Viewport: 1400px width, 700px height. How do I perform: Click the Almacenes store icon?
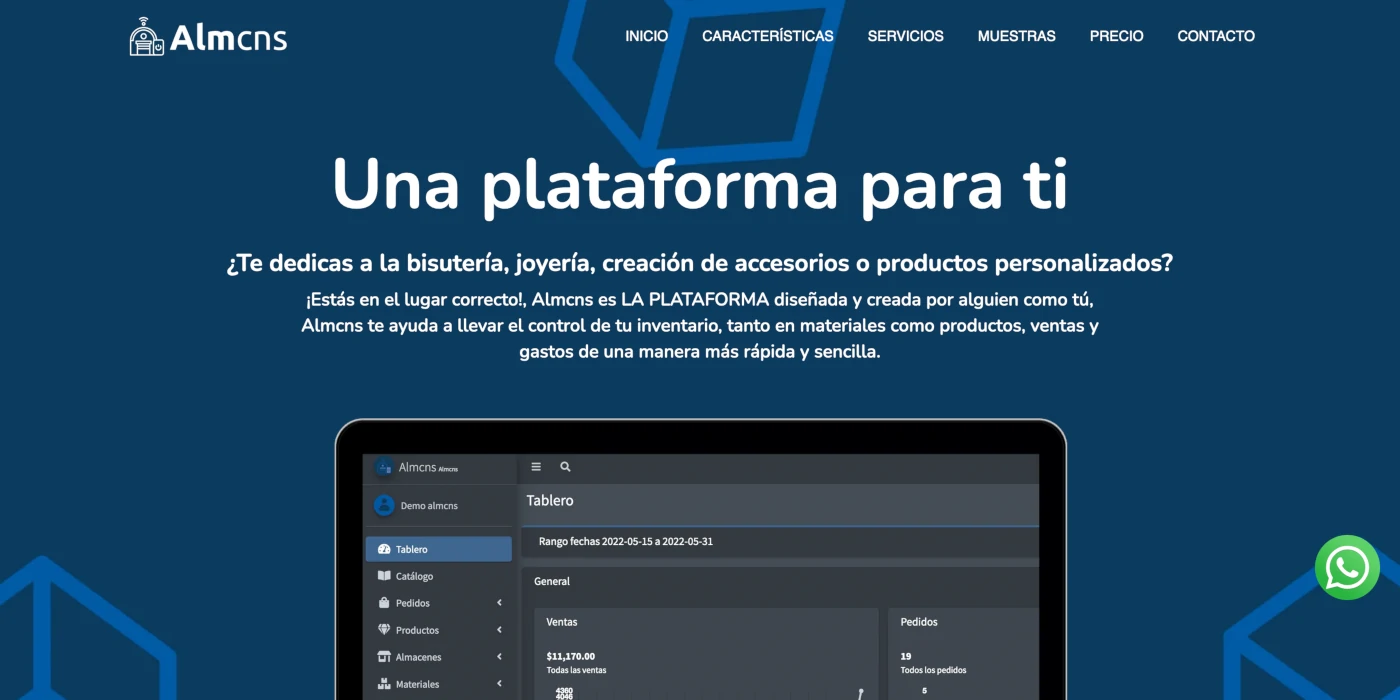click(x=384, y=657)
